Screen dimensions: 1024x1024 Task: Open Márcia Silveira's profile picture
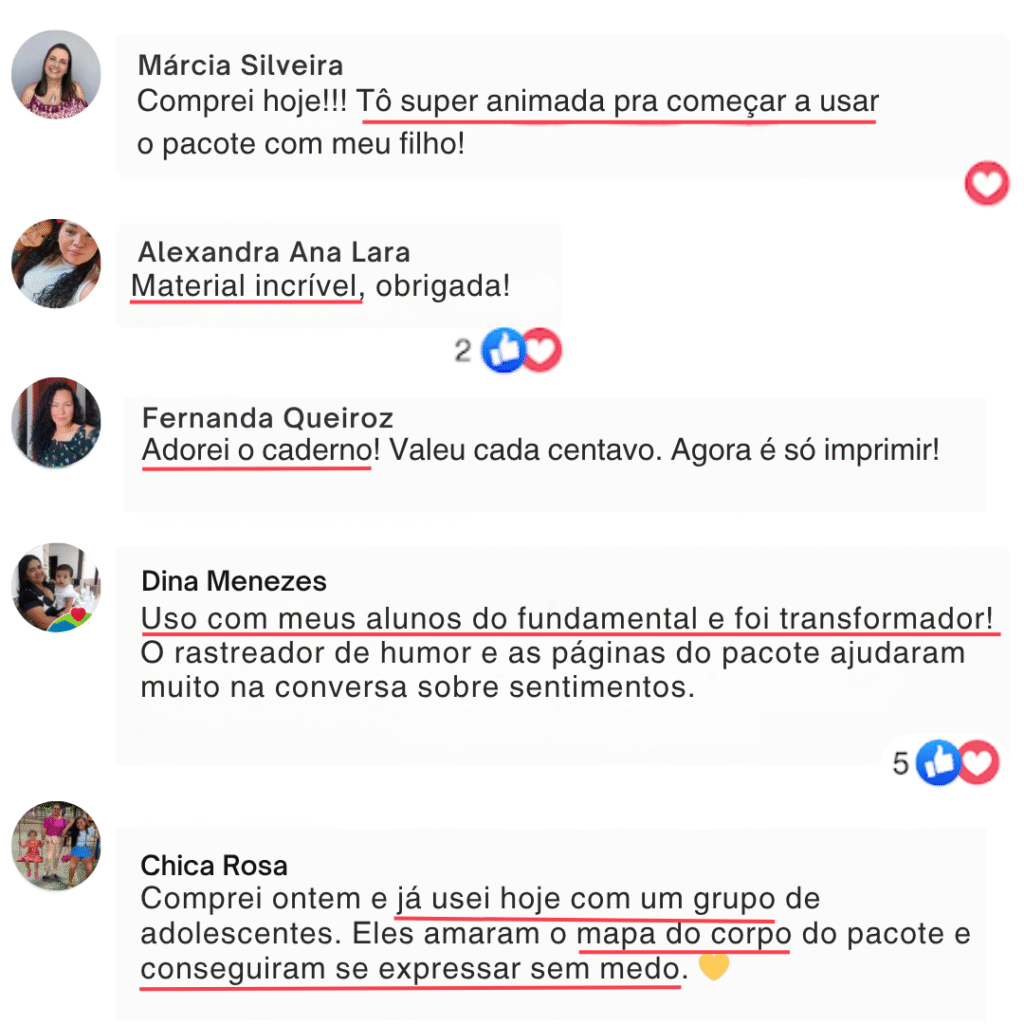pos(56,74)
